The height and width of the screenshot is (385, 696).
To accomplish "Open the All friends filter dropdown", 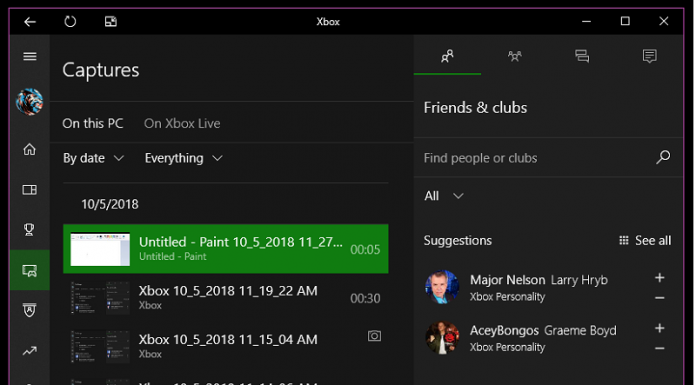I will coord(443,196).
